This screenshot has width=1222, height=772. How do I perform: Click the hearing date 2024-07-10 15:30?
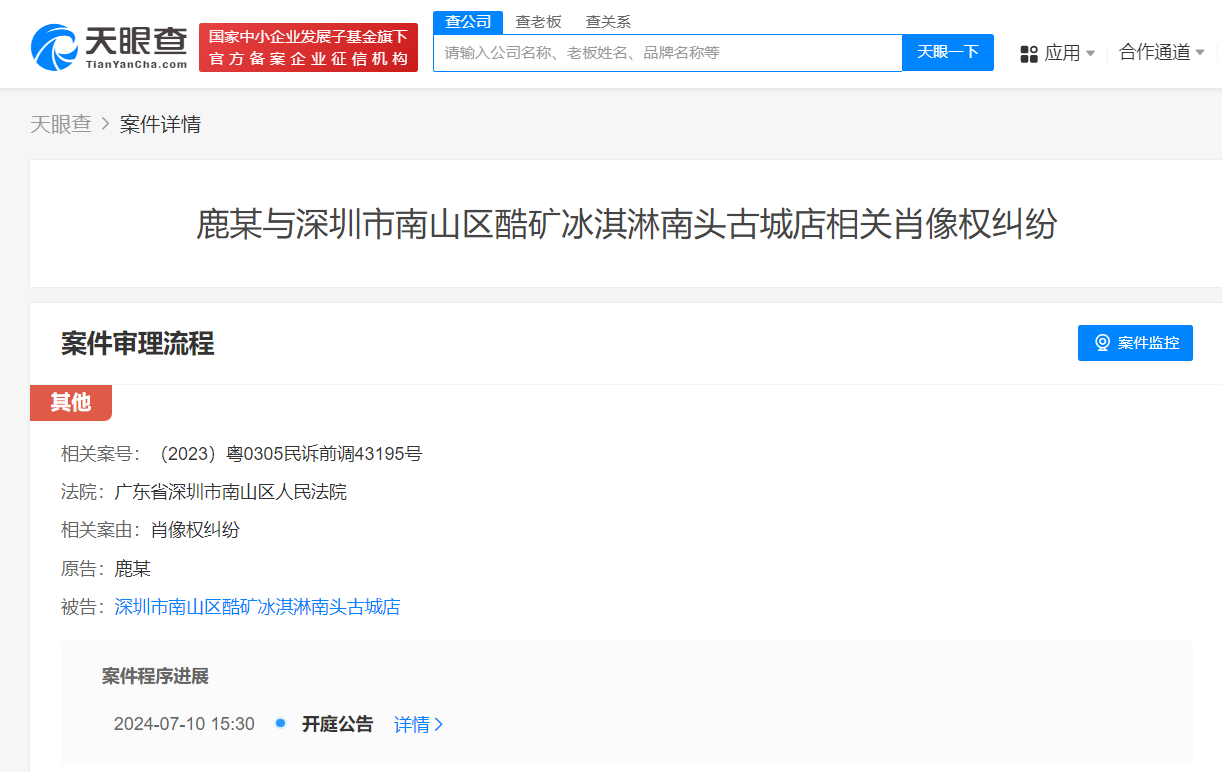[184, 723]
